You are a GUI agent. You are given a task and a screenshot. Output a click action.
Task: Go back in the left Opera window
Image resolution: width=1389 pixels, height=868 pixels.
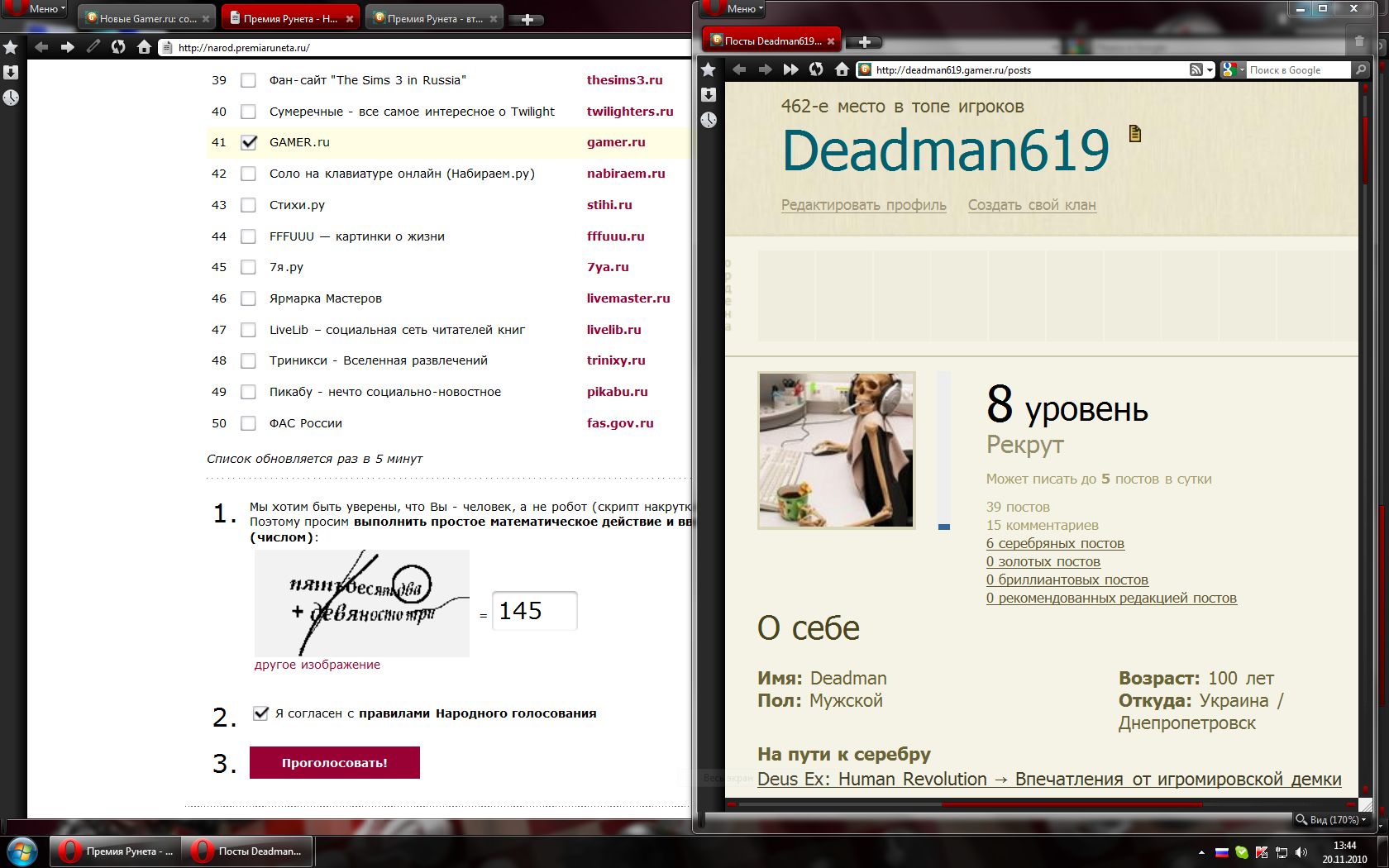click(x=41, y=47)
